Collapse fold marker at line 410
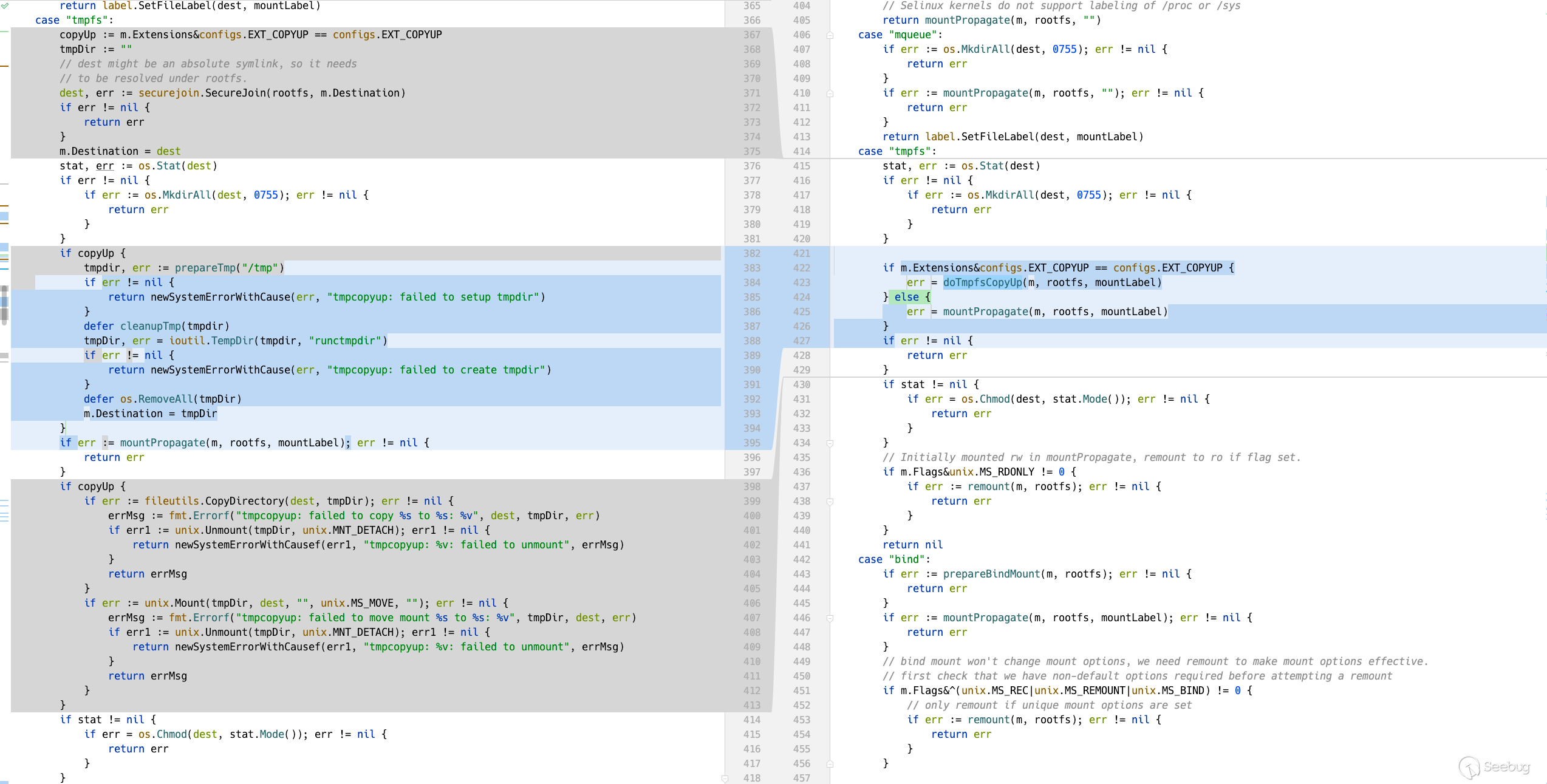 click(x=830, y=94)
